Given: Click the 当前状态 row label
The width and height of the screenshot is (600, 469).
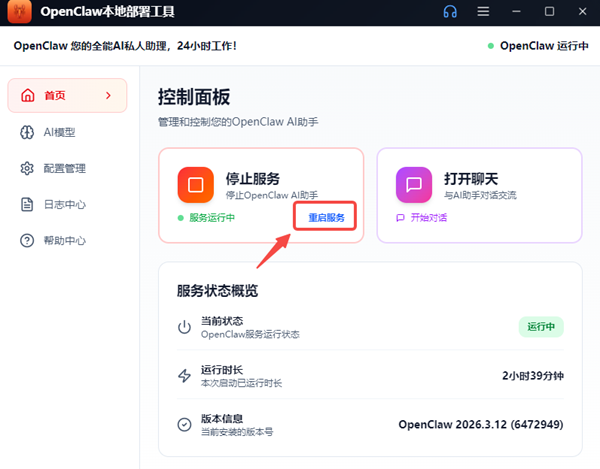Looking at the screenshot, I should pos(222,321).
